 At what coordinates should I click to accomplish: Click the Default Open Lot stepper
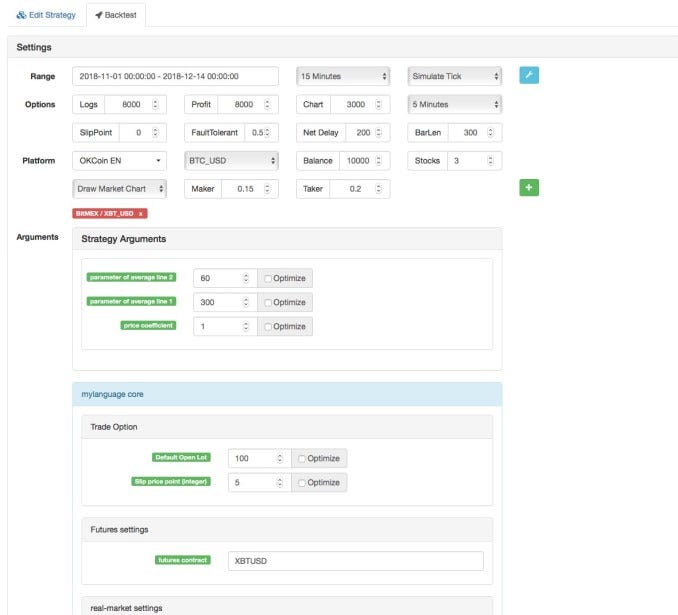click(x=280, y=458)
